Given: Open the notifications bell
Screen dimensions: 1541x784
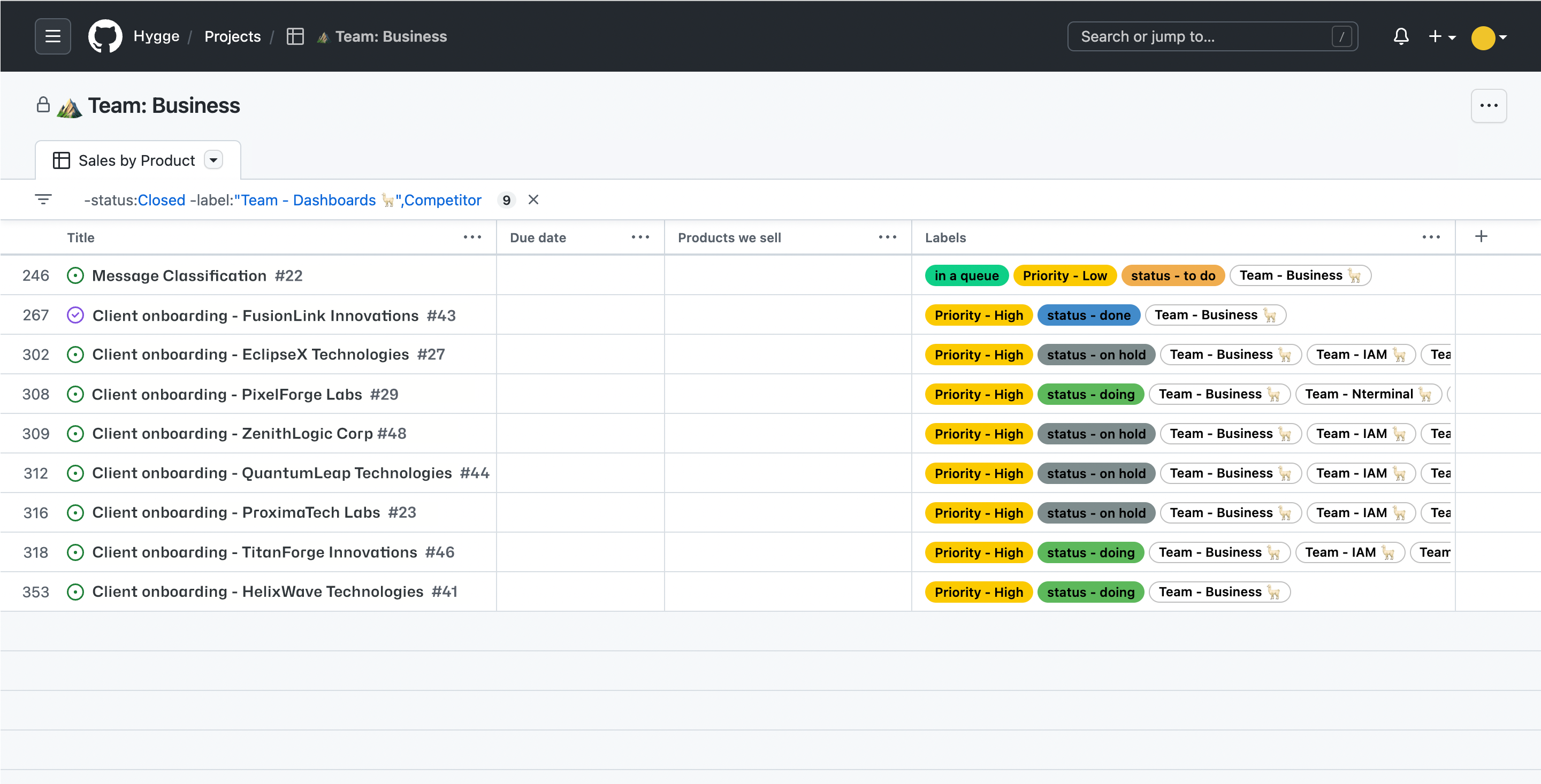Looking at the screenshot, I should tap(1400, 36).
